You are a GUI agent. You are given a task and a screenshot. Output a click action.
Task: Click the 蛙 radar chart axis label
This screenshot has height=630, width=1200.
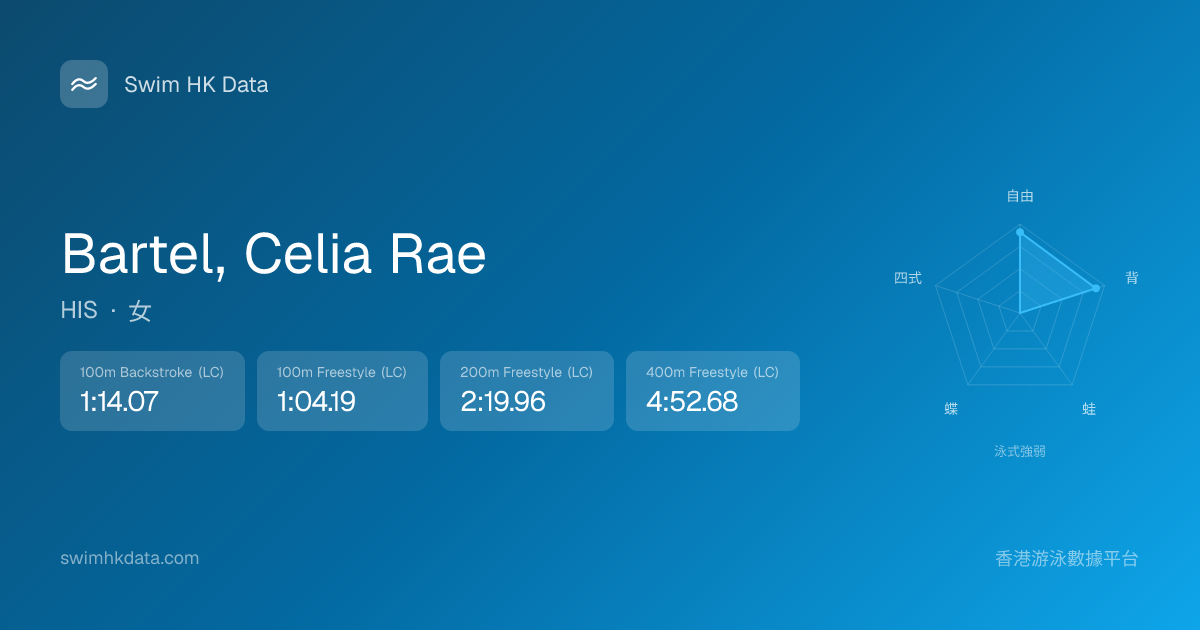pos(1089,409)
